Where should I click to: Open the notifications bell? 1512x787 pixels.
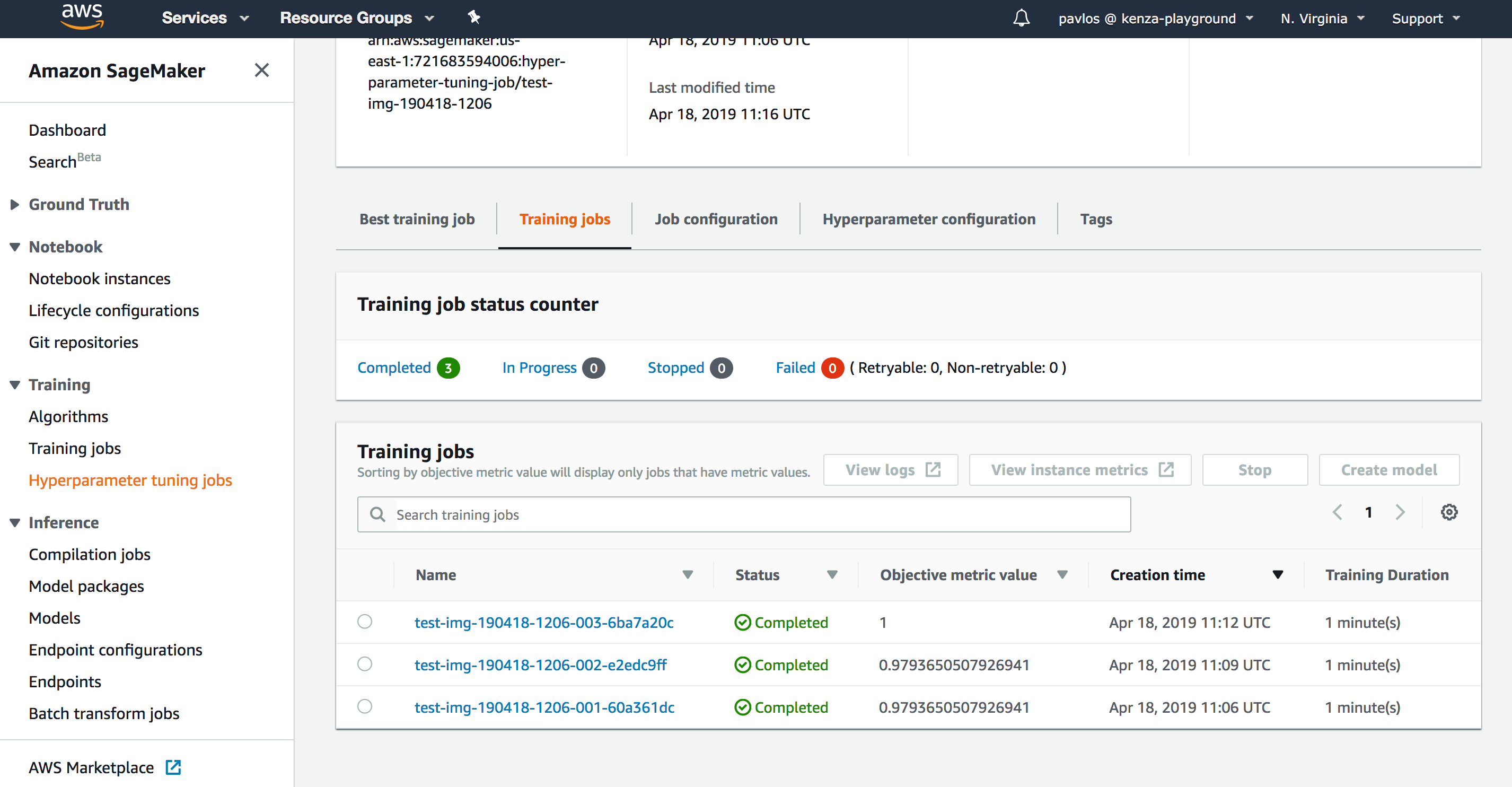(1021, 18)
